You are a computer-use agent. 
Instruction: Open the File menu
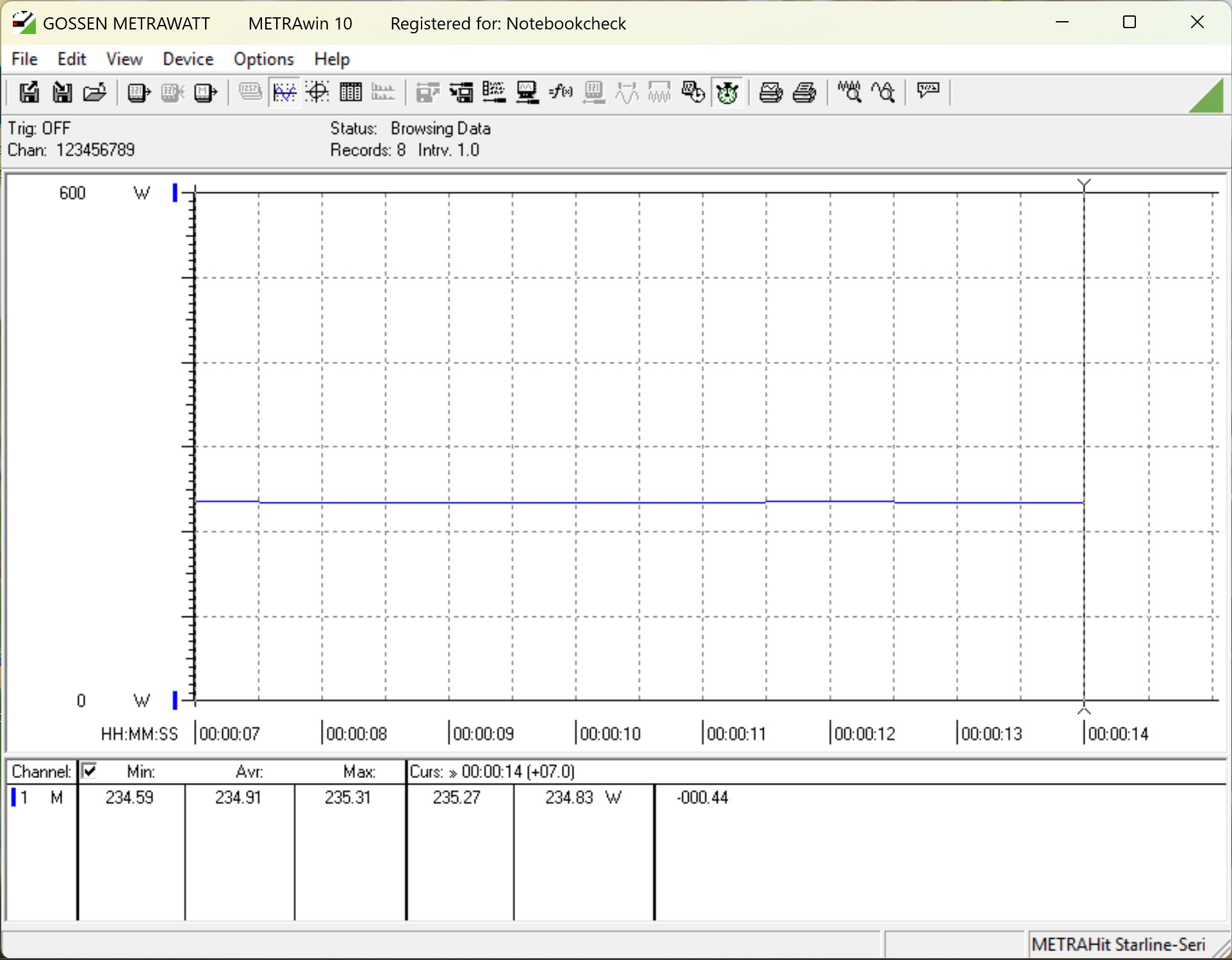point(24,59)
